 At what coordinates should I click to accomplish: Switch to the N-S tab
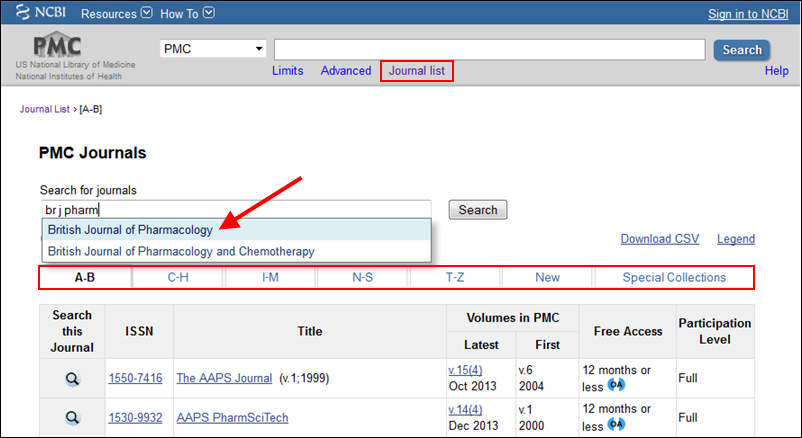pos(362,277)
